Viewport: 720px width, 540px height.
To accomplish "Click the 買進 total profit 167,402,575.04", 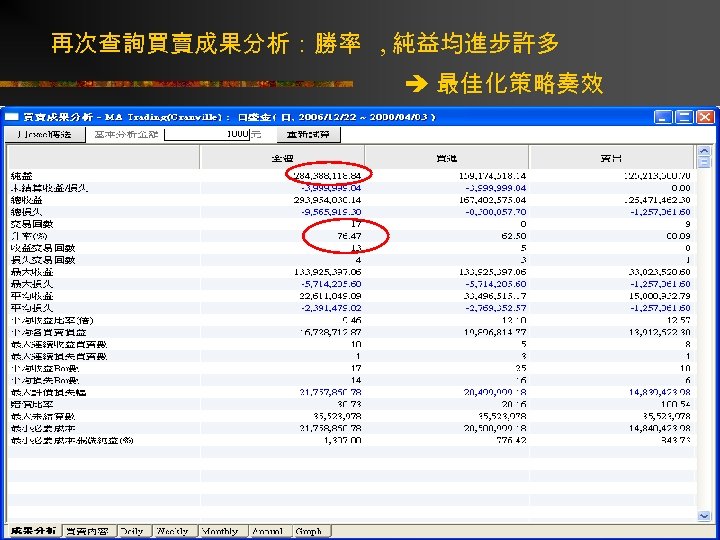I will (493, 200).
